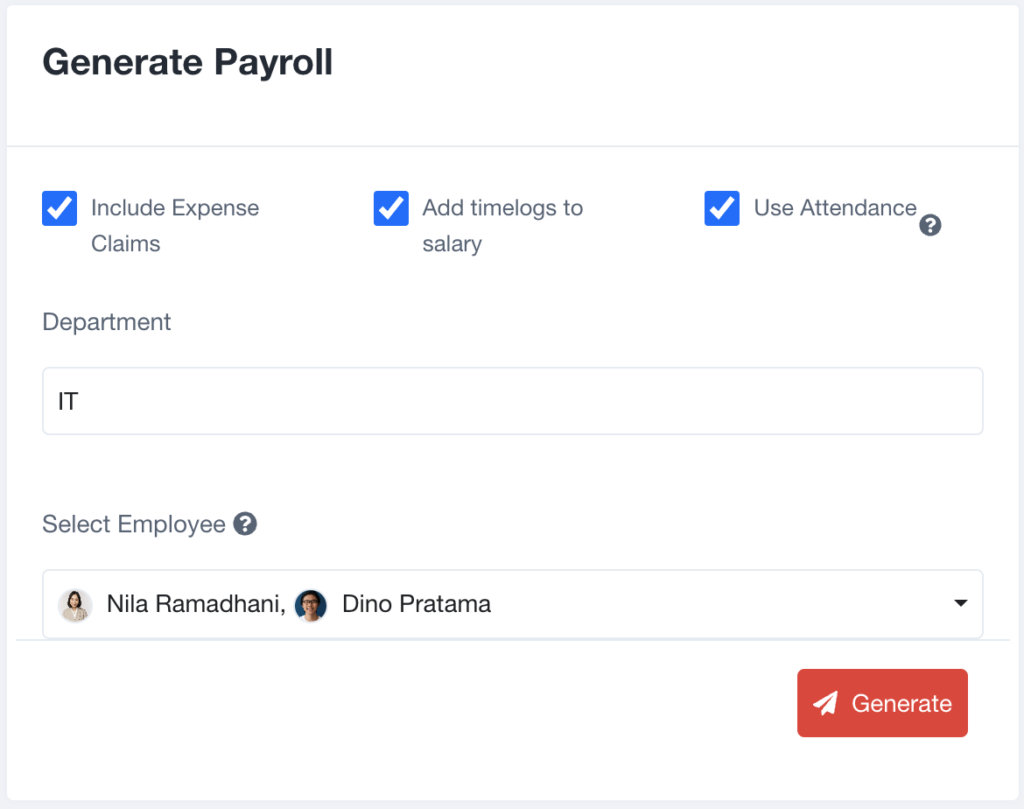Click the Select Employee label text

(134, 524)
